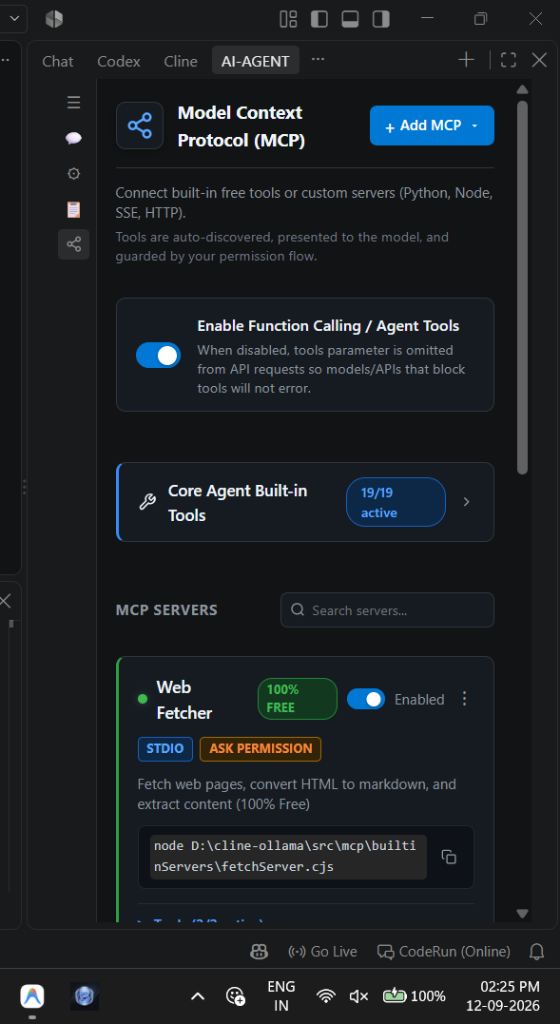Switch to the Chat tab
The height and width of the screenshot is (1024, 560).
click(58, 61)
